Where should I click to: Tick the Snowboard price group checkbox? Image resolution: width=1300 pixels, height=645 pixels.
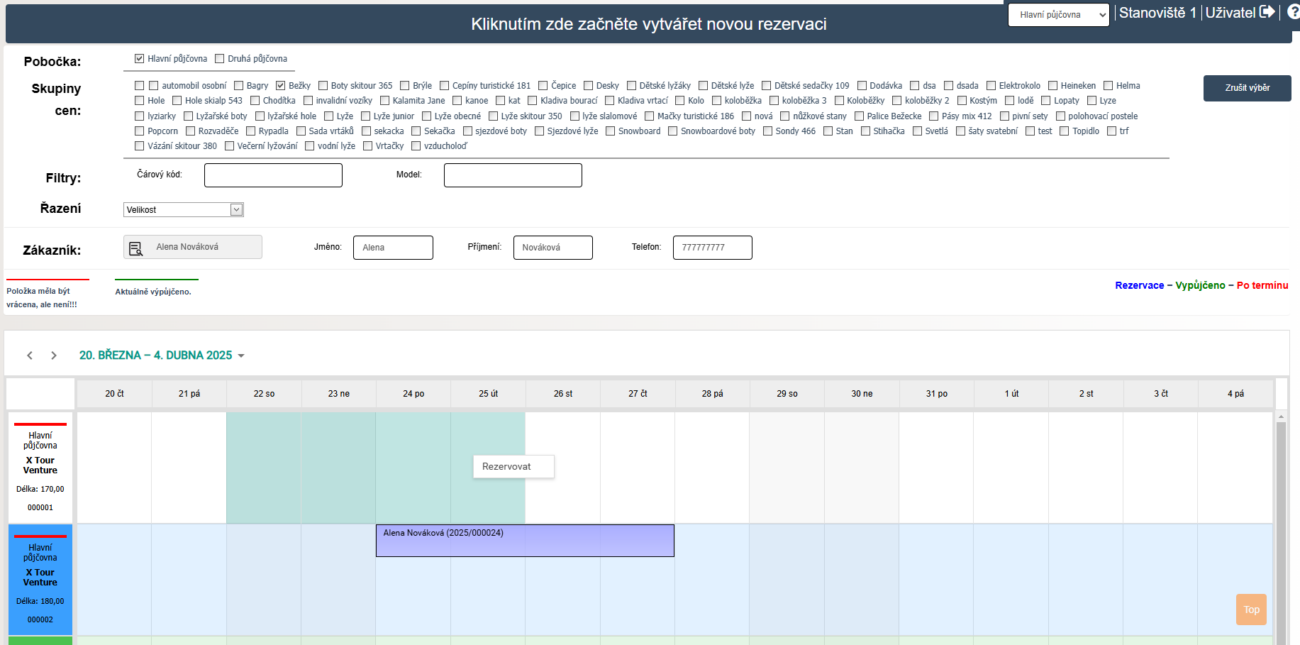[x=610, y=131]
